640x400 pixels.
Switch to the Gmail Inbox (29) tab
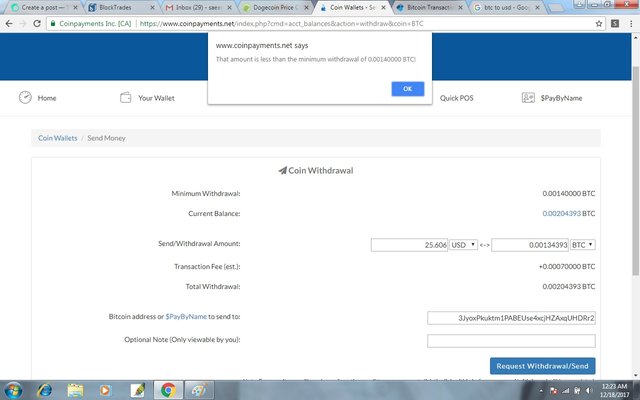pos(198,7)
